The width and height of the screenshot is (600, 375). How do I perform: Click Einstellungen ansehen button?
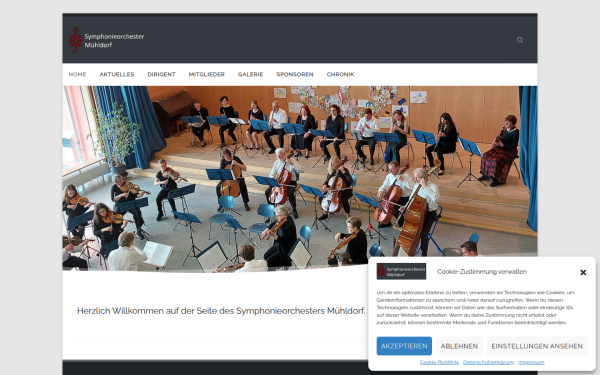click(537, 346)
